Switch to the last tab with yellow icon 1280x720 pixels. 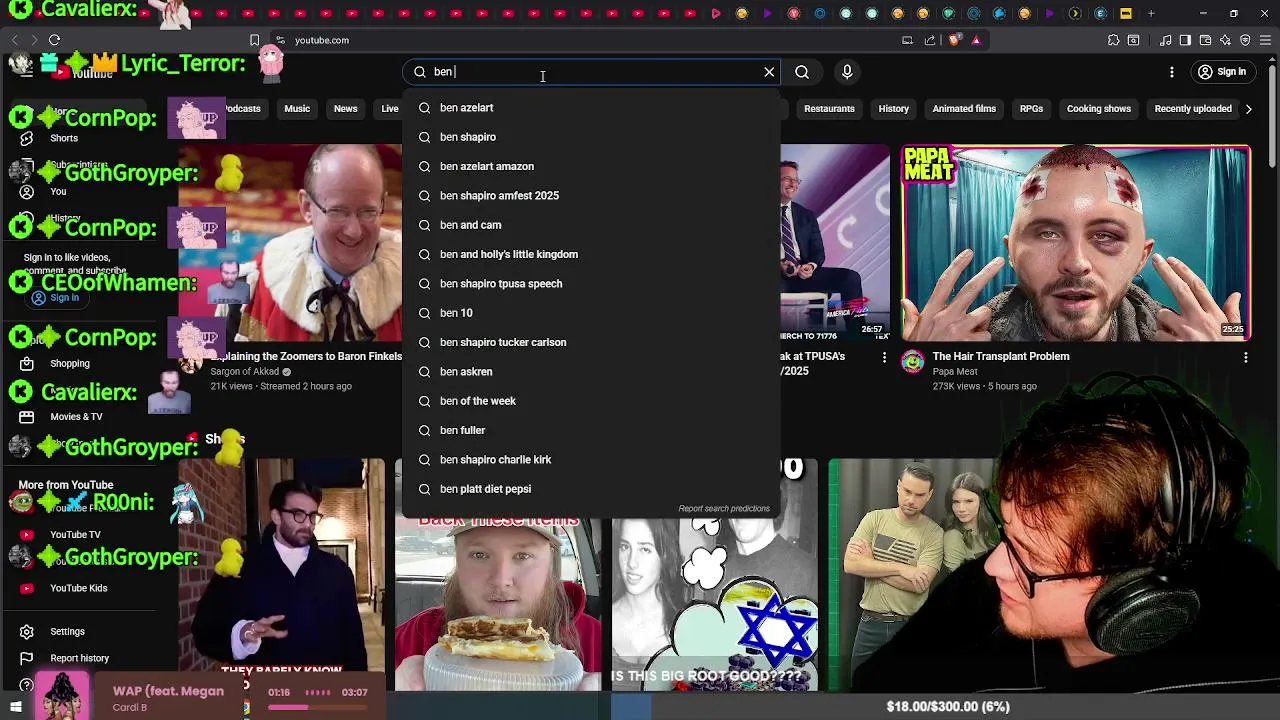click(1125, 14)
